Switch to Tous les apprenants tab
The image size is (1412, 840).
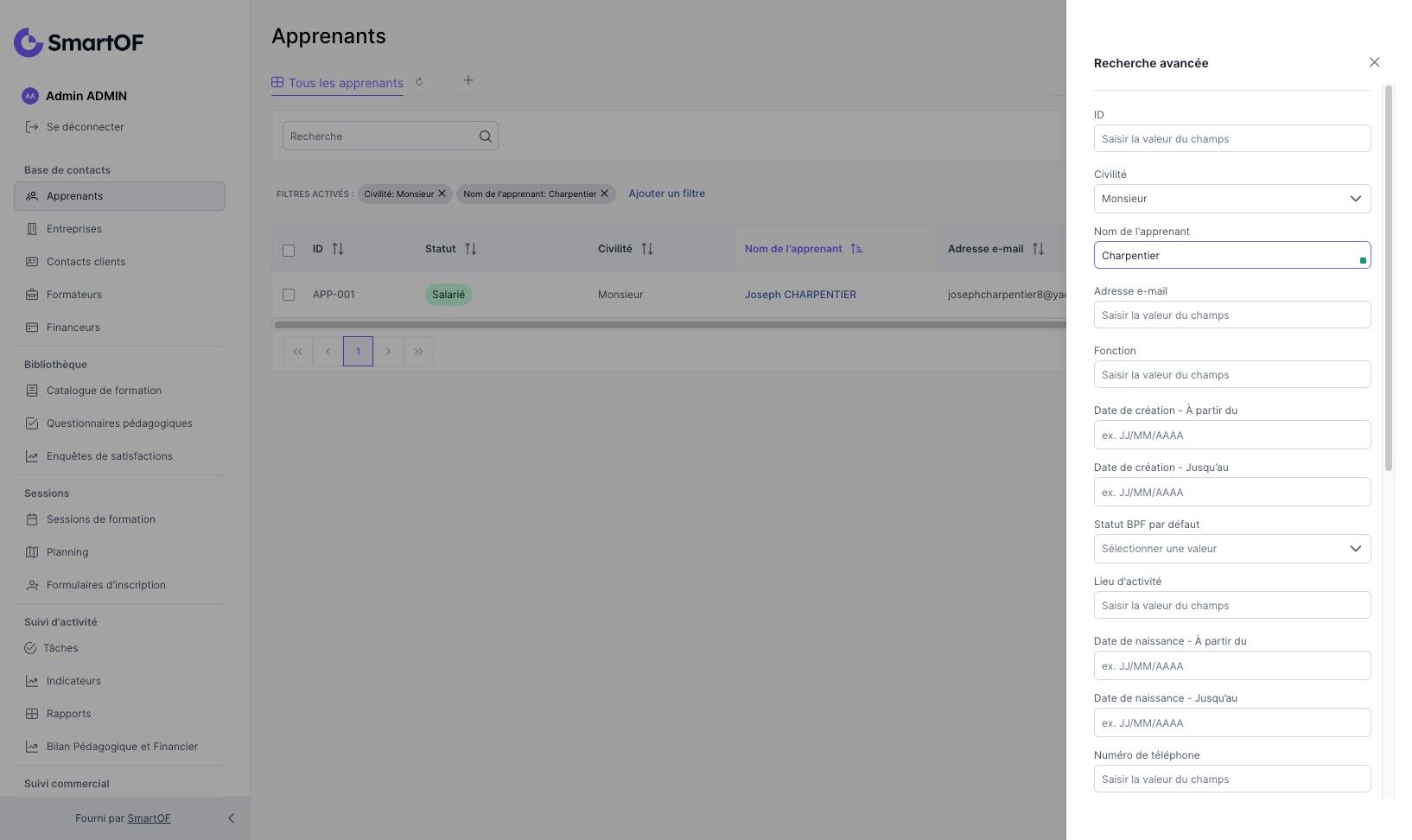tap(338, 83)
